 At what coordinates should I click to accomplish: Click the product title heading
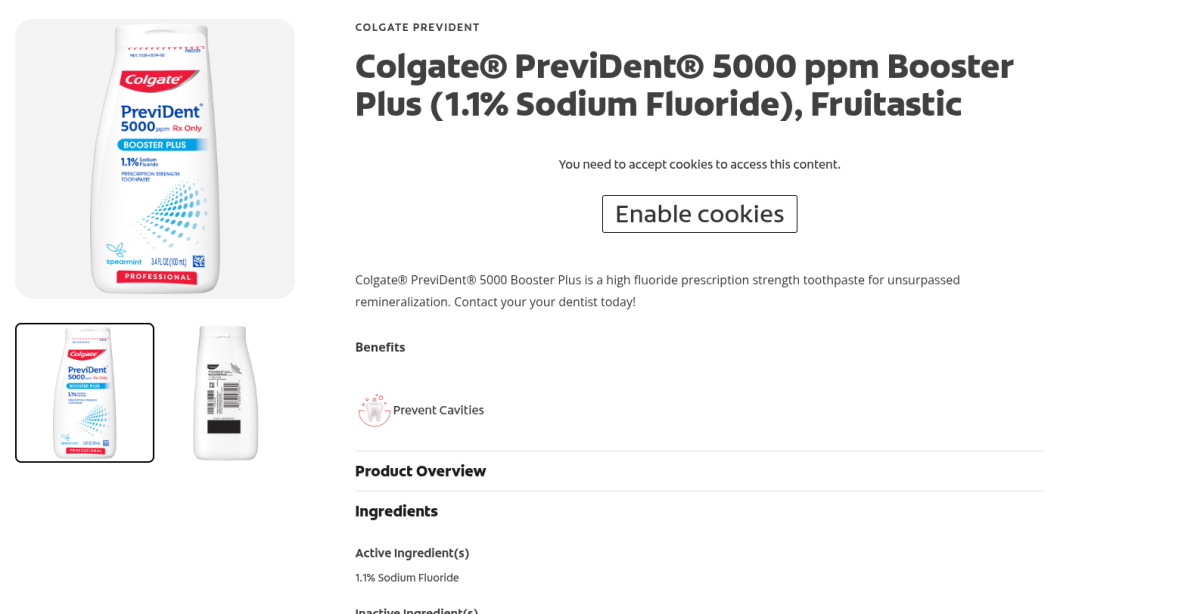(684, 85)
